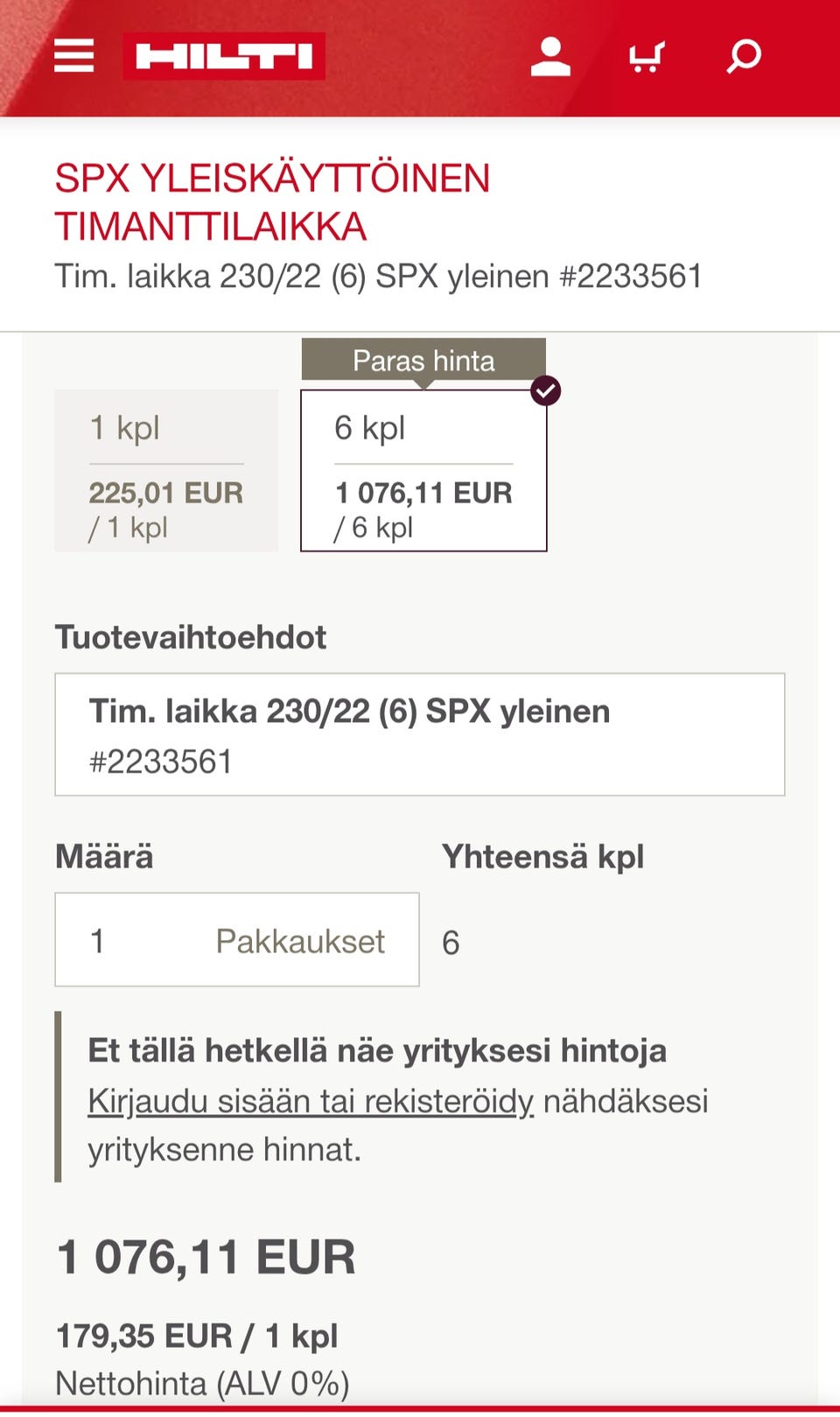Select the 6 kpl package option

click(423, 473)
